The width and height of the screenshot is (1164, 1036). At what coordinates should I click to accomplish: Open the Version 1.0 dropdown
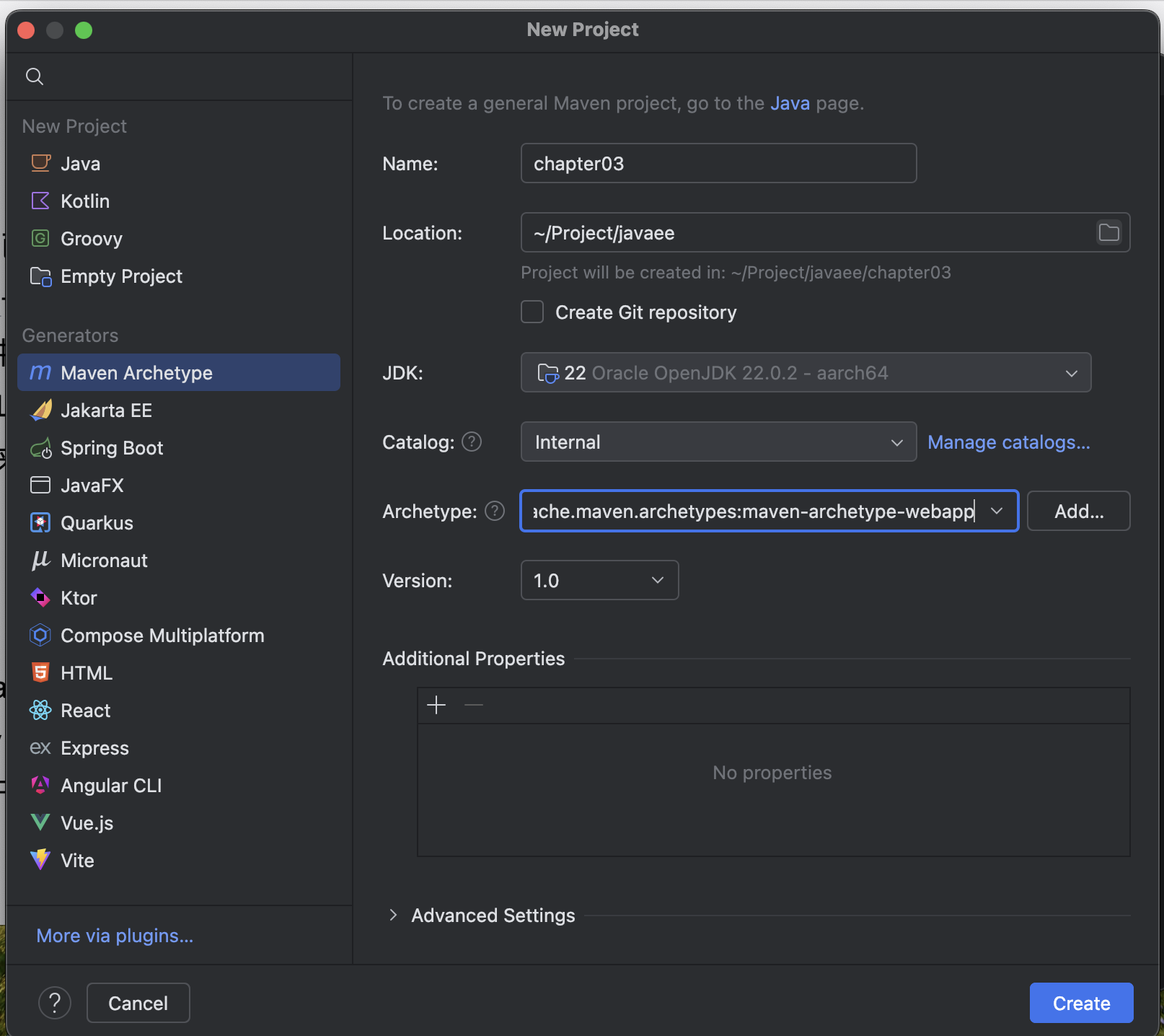point(599,580)
